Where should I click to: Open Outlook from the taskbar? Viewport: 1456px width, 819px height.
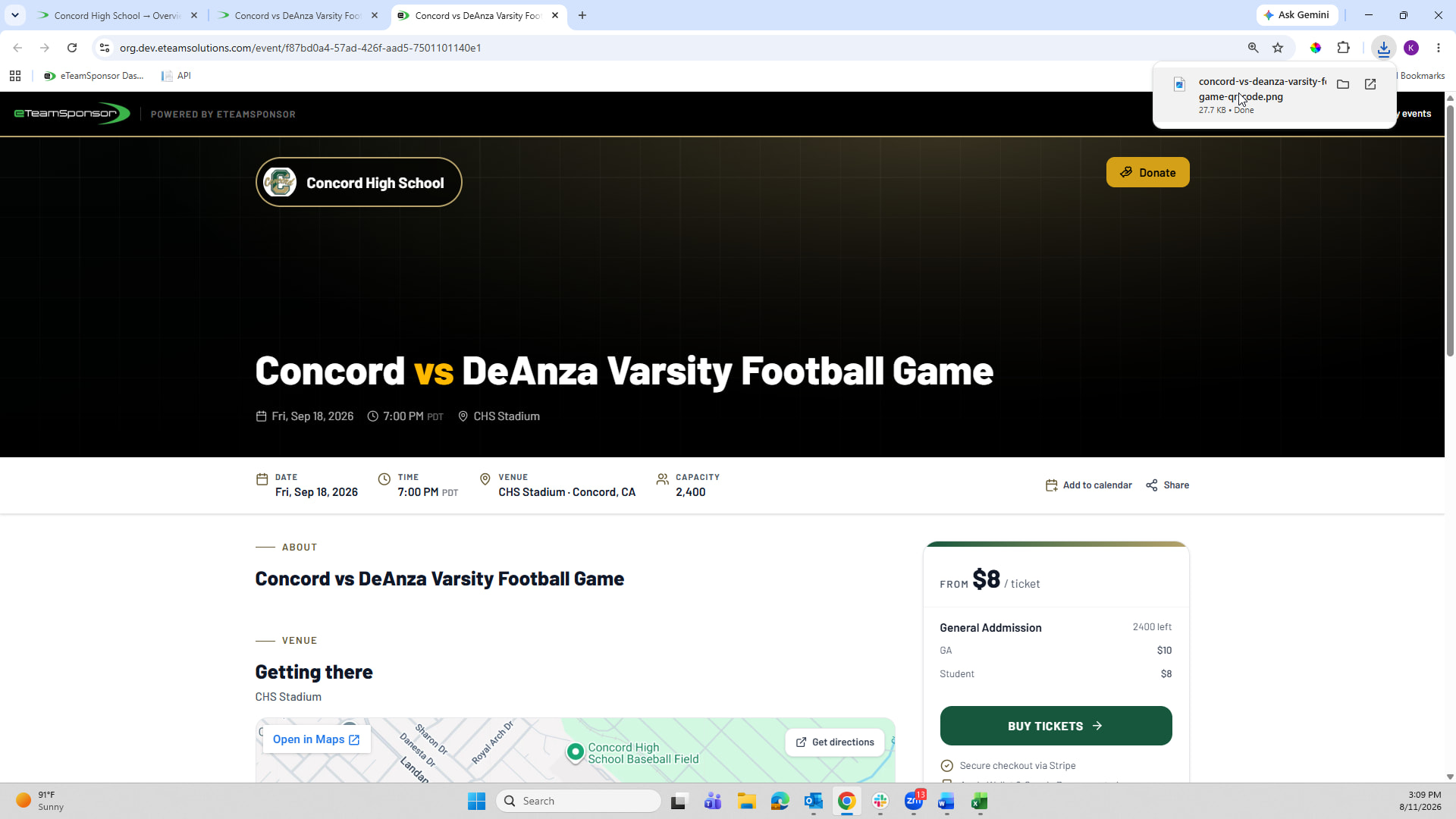(814, 801)
